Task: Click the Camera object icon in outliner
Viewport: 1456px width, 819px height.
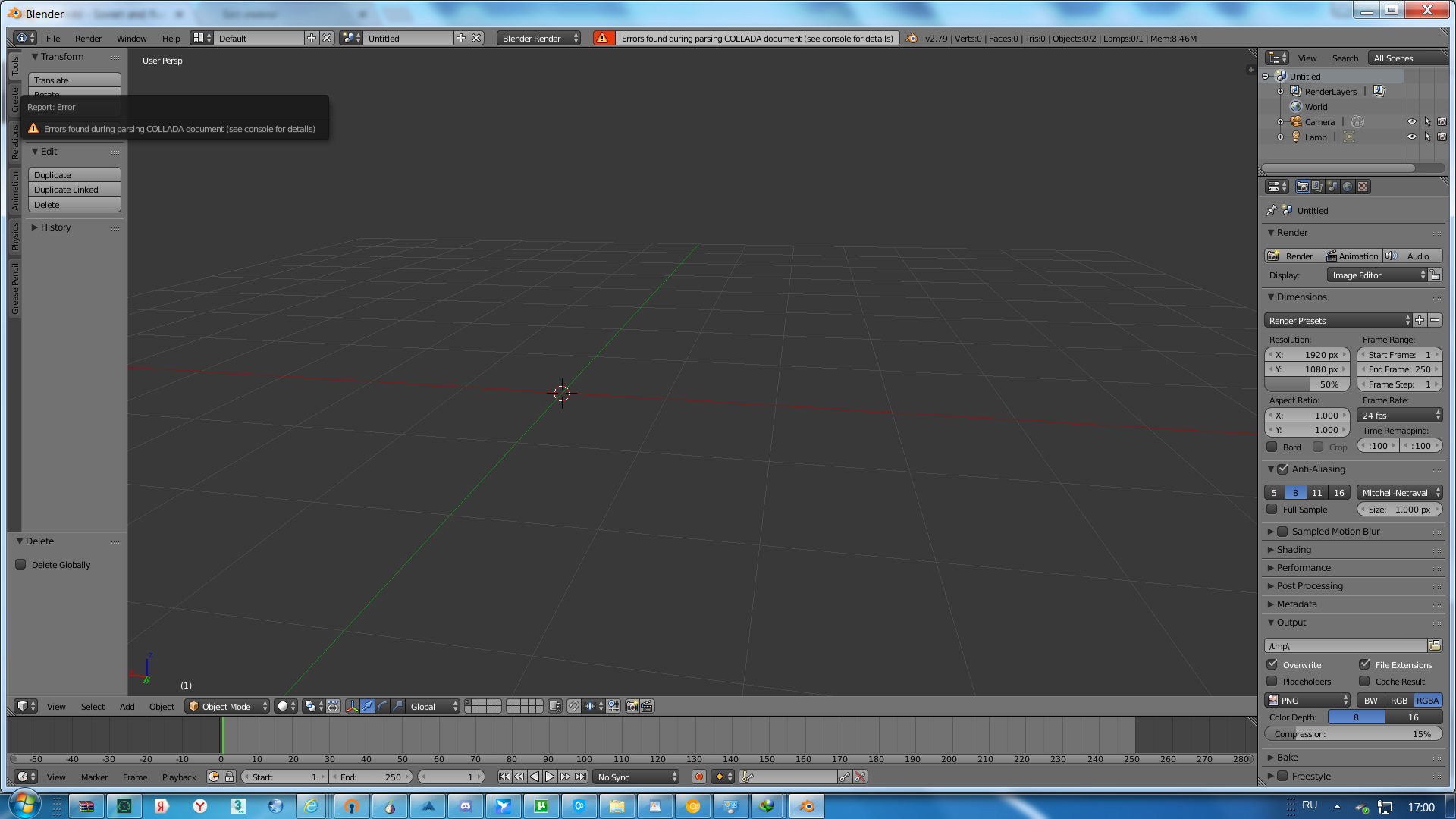Action: coord(1296,121)
